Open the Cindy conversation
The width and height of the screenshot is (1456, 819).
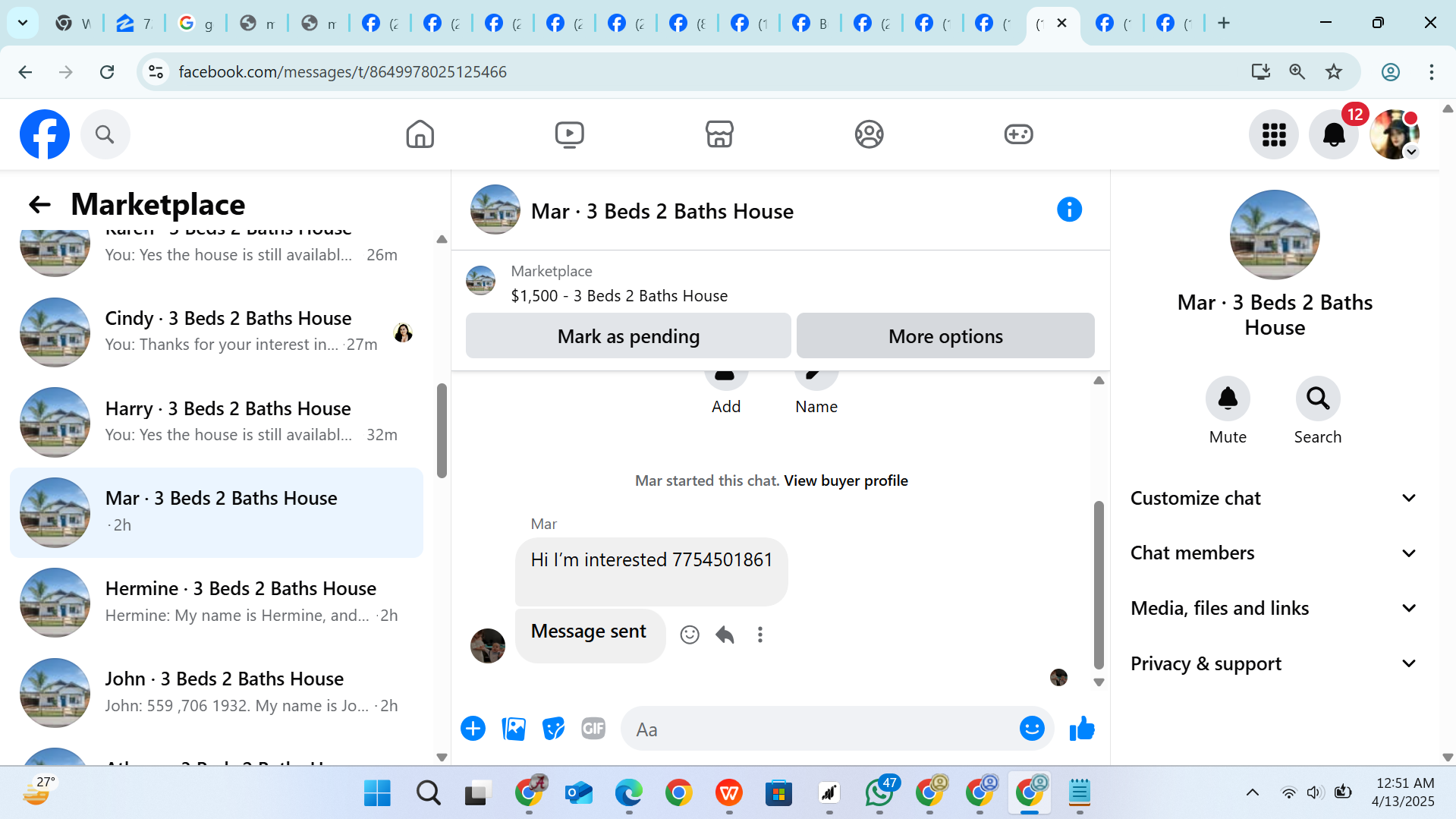coord(216,332)
